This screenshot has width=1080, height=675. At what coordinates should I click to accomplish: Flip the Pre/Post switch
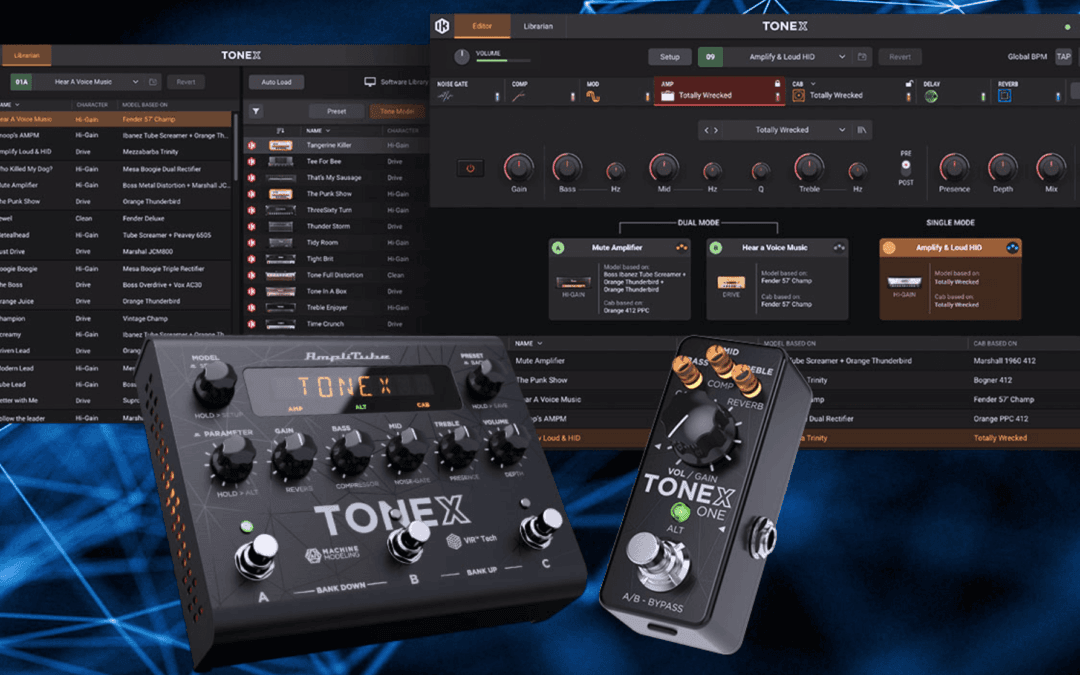906,168
